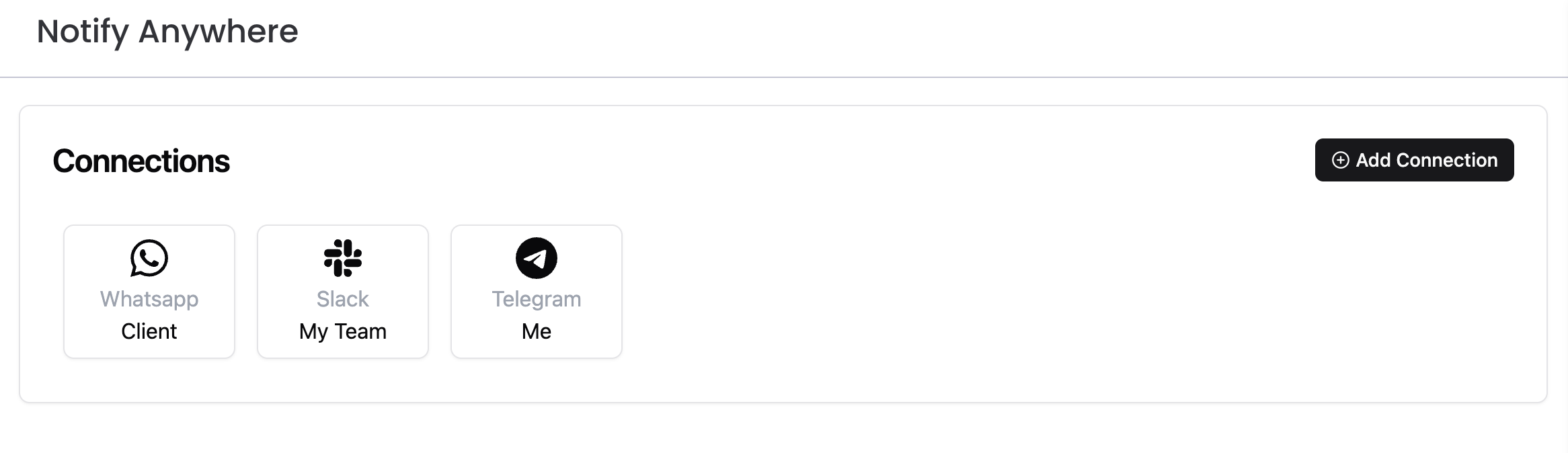Image resolution: width=1568 pixels, height=453 pixels.
Task: Select the Client connection name
Action: 149,331
